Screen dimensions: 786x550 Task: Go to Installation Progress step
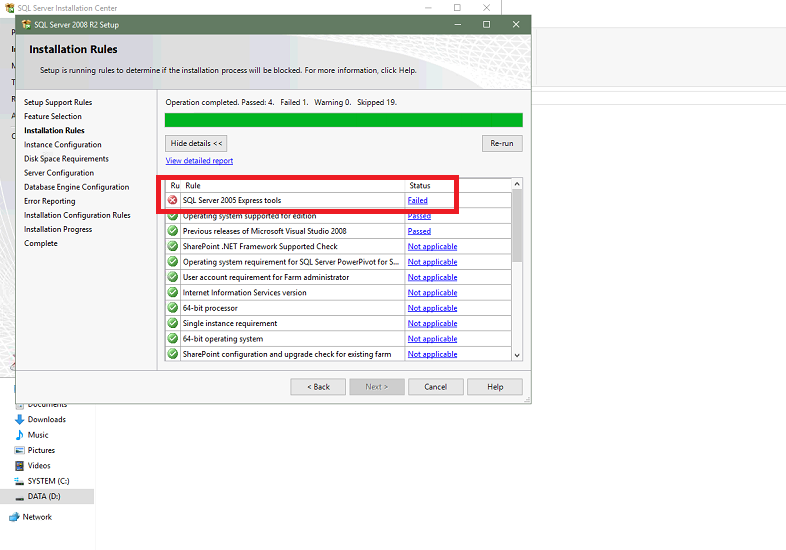click(x=58, y=229)
